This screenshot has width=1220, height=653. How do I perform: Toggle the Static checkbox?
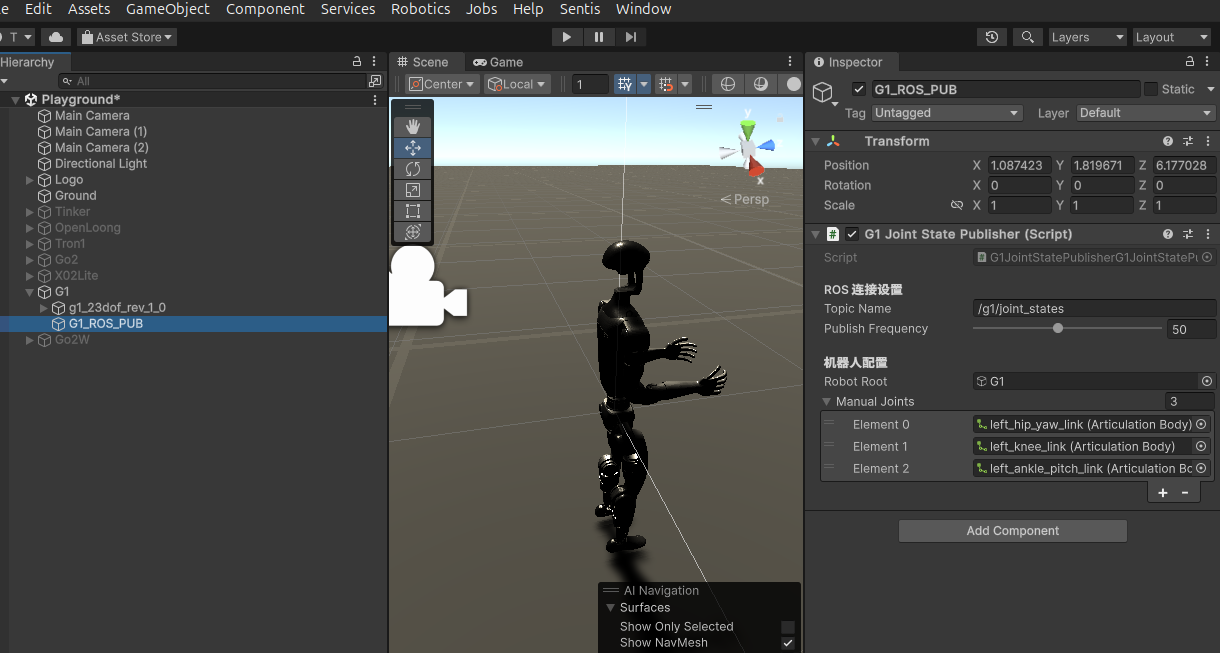pyautogui.click(x=1150, y=89)
